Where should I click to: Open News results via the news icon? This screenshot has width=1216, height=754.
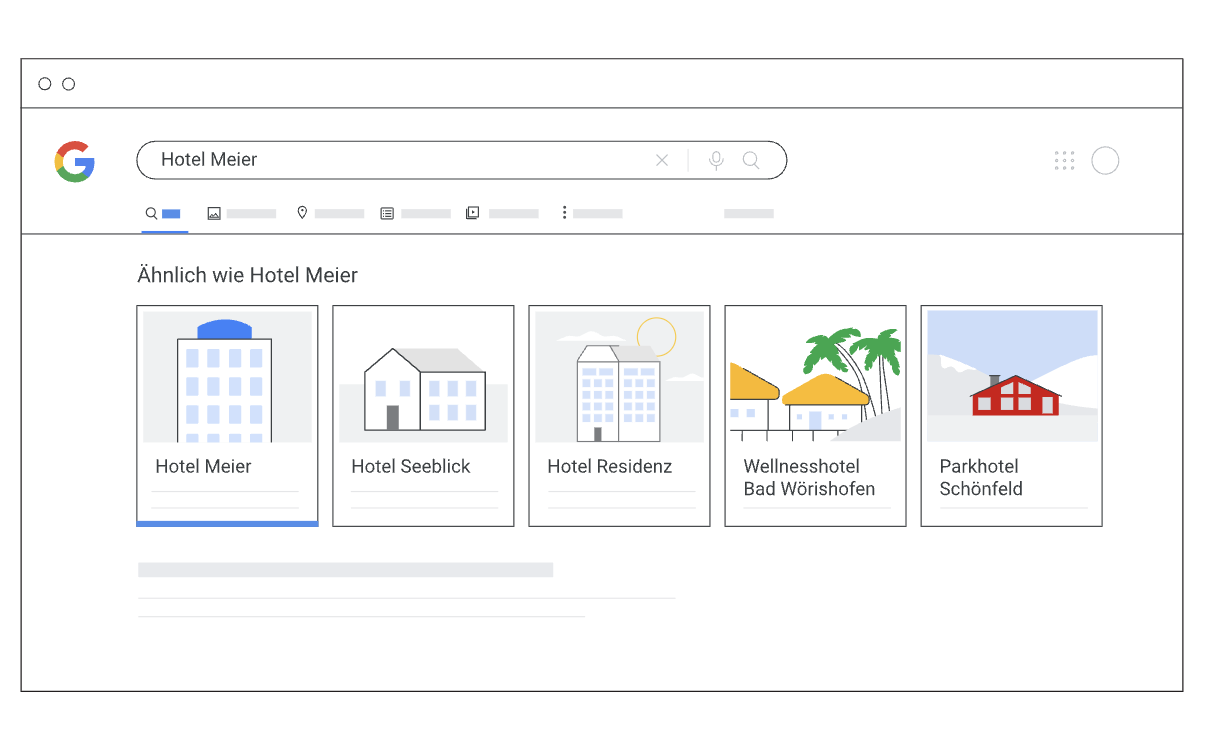tap(387, 213)
